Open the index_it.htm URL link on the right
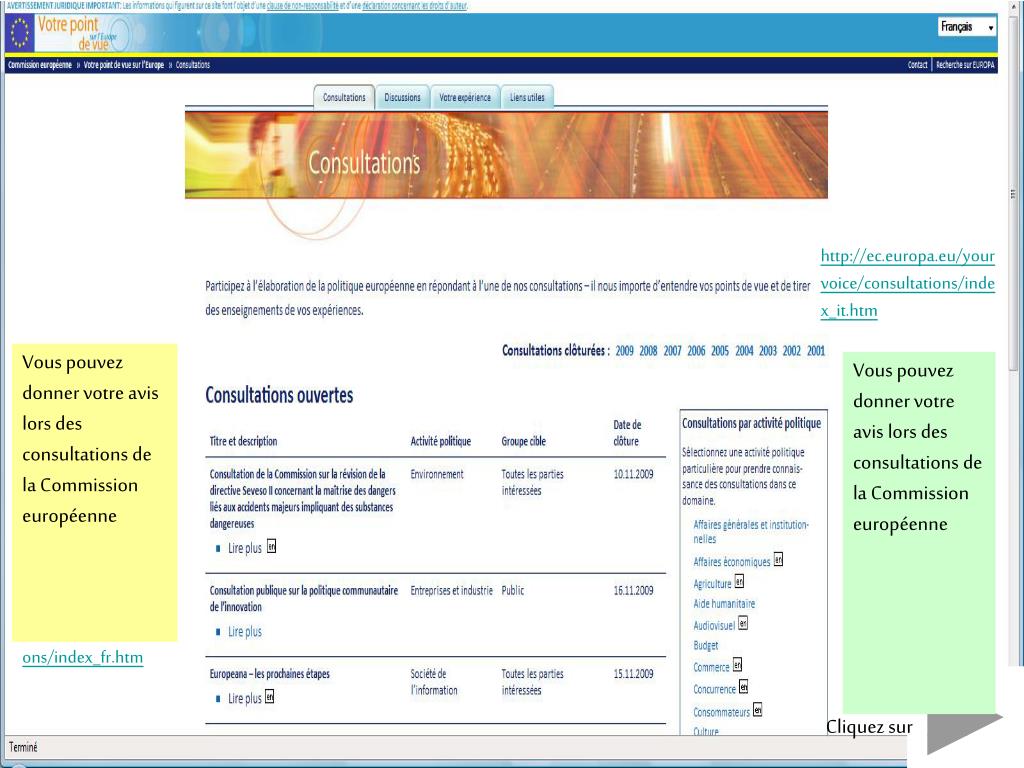 click(x=908, y=283)
